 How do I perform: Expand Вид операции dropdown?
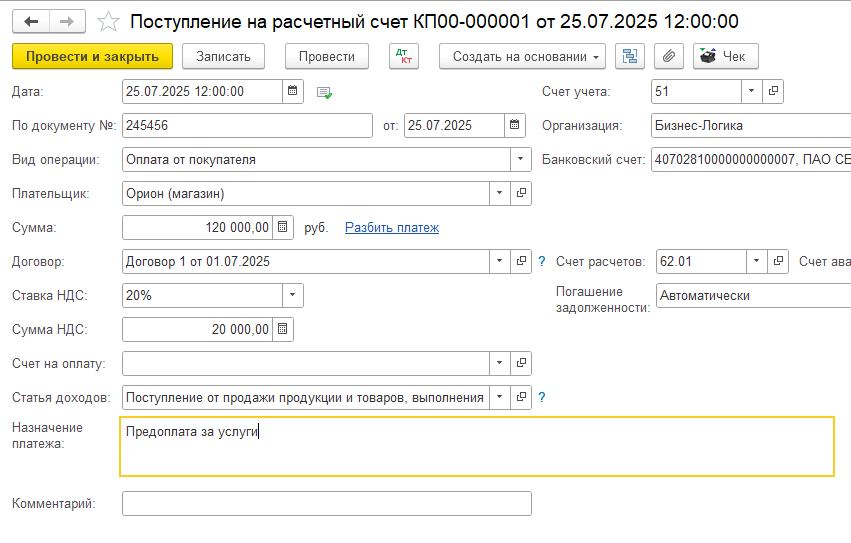520,160
